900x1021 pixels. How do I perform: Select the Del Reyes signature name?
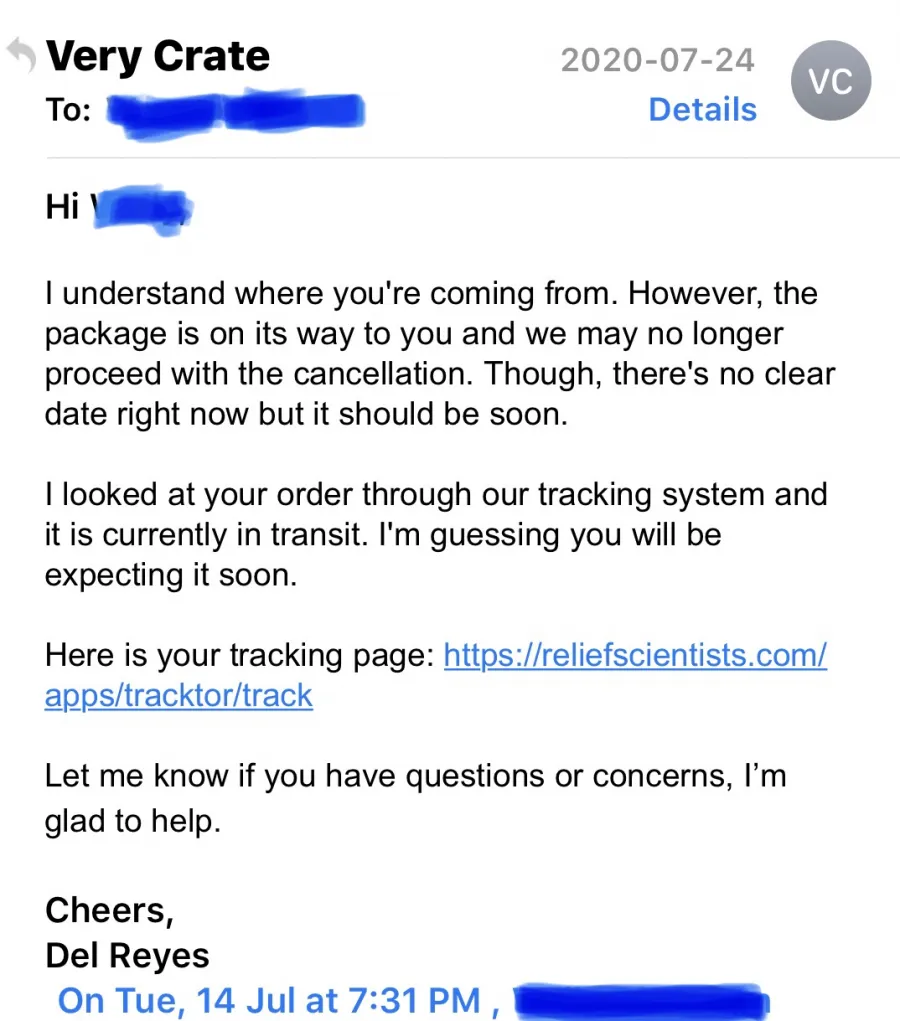pyautogui.click(x=127, y=956)
